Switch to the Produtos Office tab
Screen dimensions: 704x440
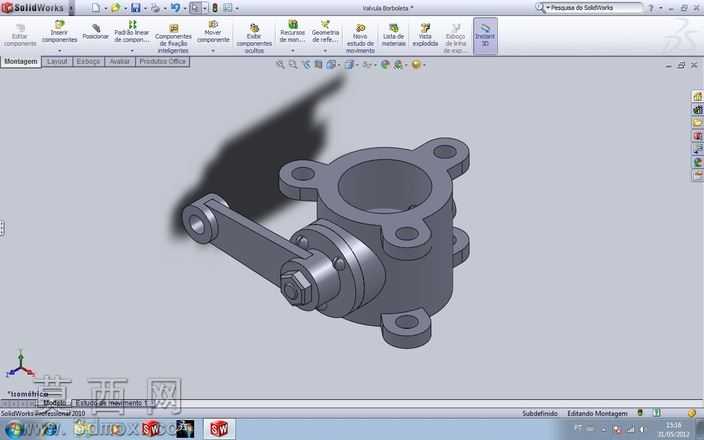tap(163, 62)
